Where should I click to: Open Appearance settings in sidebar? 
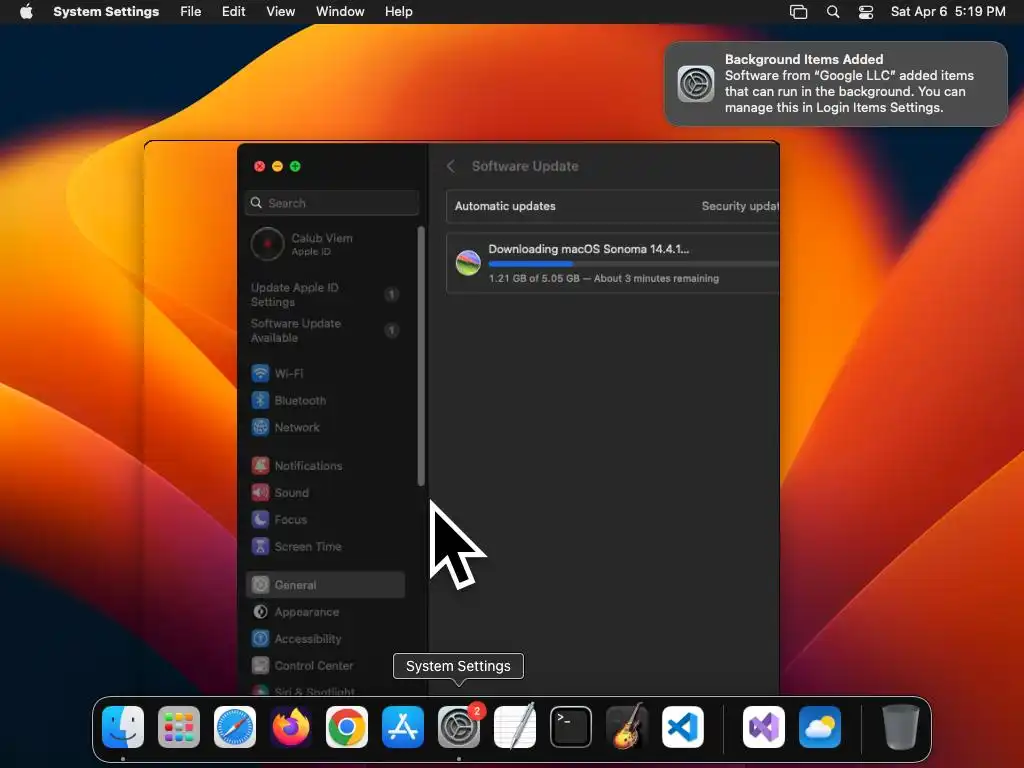coord(325,612)
